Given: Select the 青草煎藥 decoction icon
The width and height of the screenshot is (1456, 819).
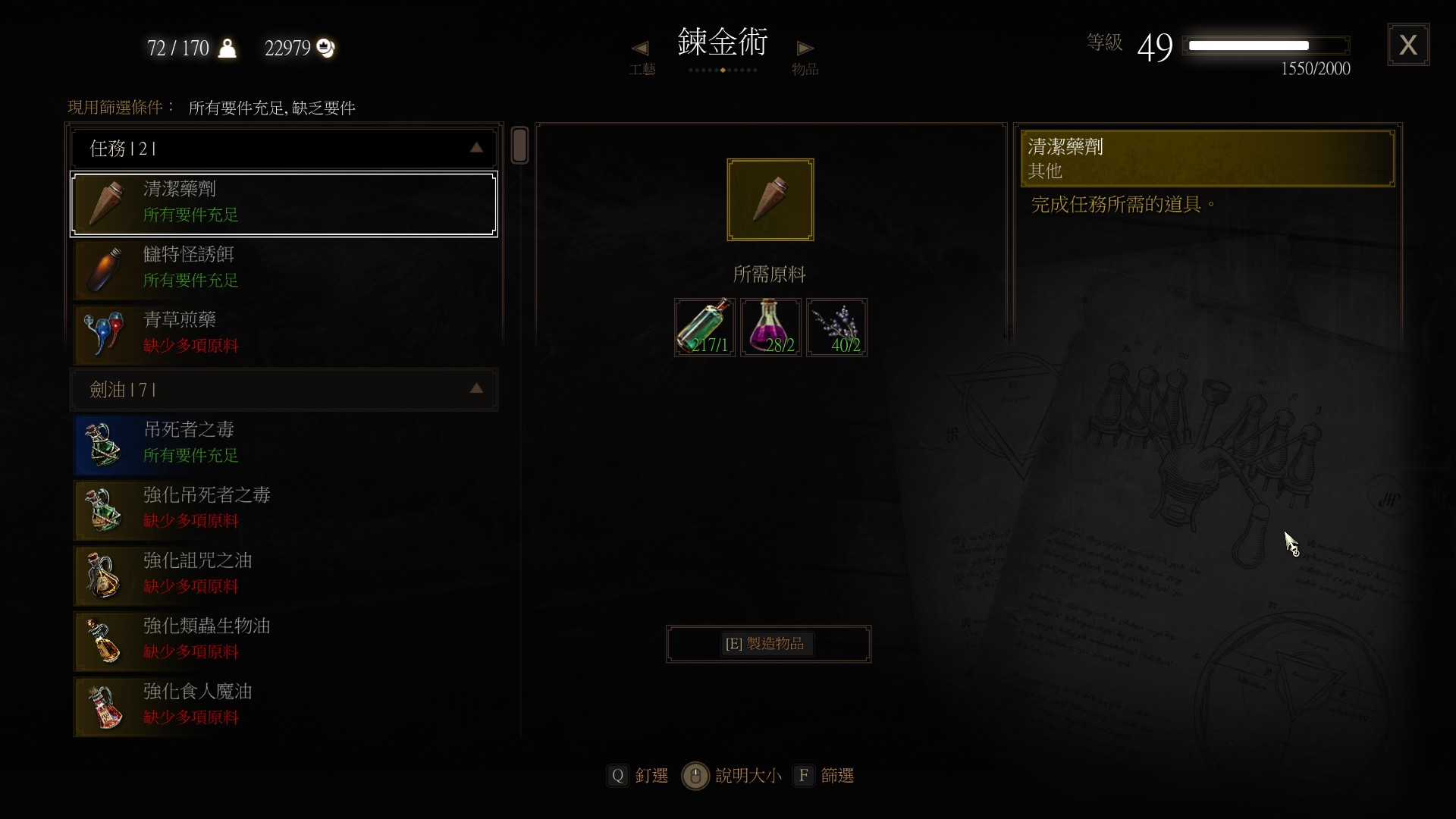Looking at the screenshot, I should (105, 334).
